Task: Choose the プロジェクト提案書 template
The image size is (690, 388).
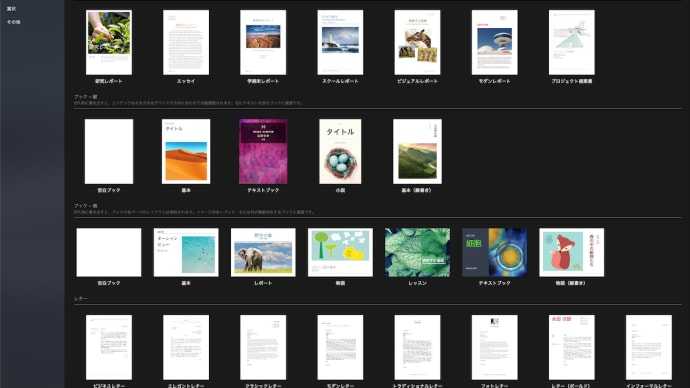Action: [572, 42]
